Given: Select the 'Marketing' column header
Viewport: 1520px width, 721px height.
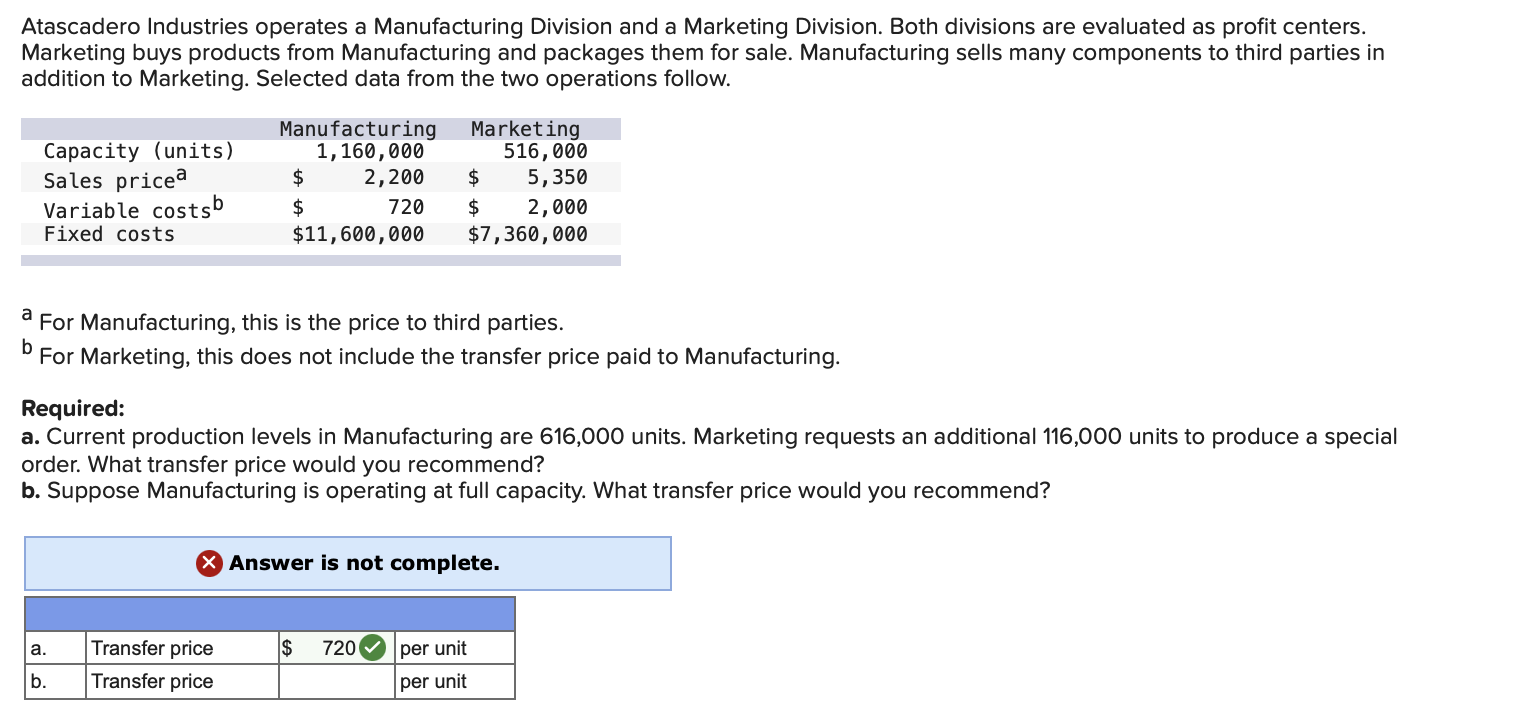Looking at the screenshot, I should click(525, 129).
